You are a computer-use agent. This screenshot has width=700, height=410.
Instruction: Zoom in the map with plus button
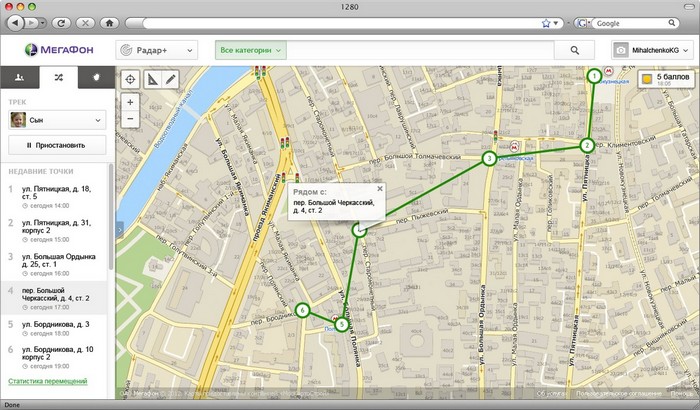click(x=129, y=102)
